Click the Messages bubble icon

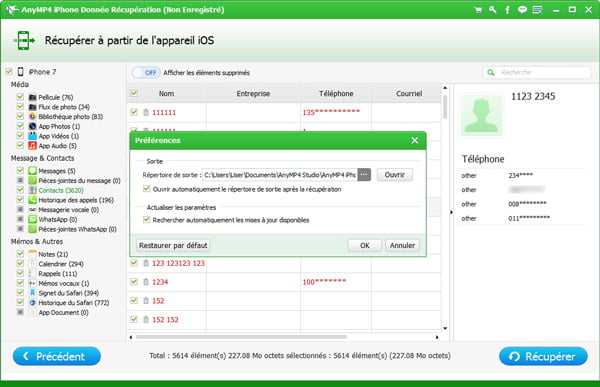pos(33,171)
